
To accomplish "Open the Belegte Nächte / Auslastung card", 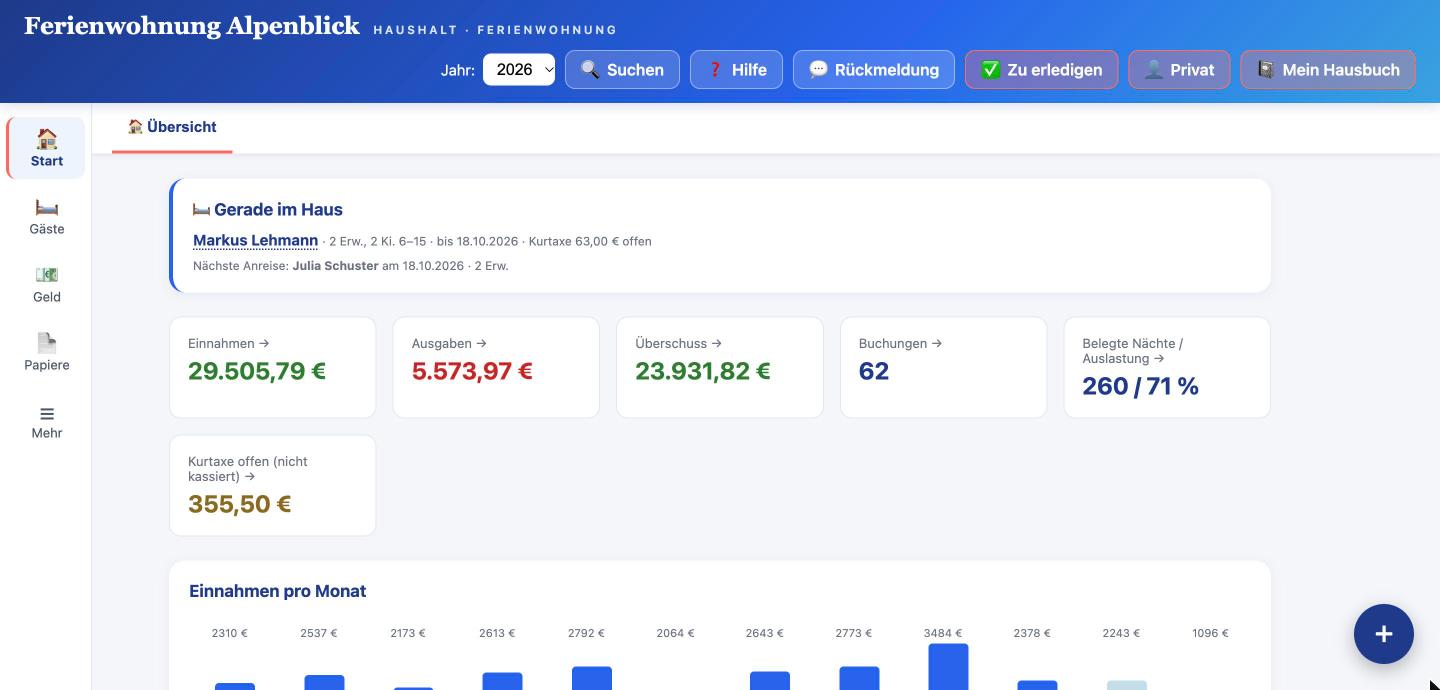I will coord(1167,367).
